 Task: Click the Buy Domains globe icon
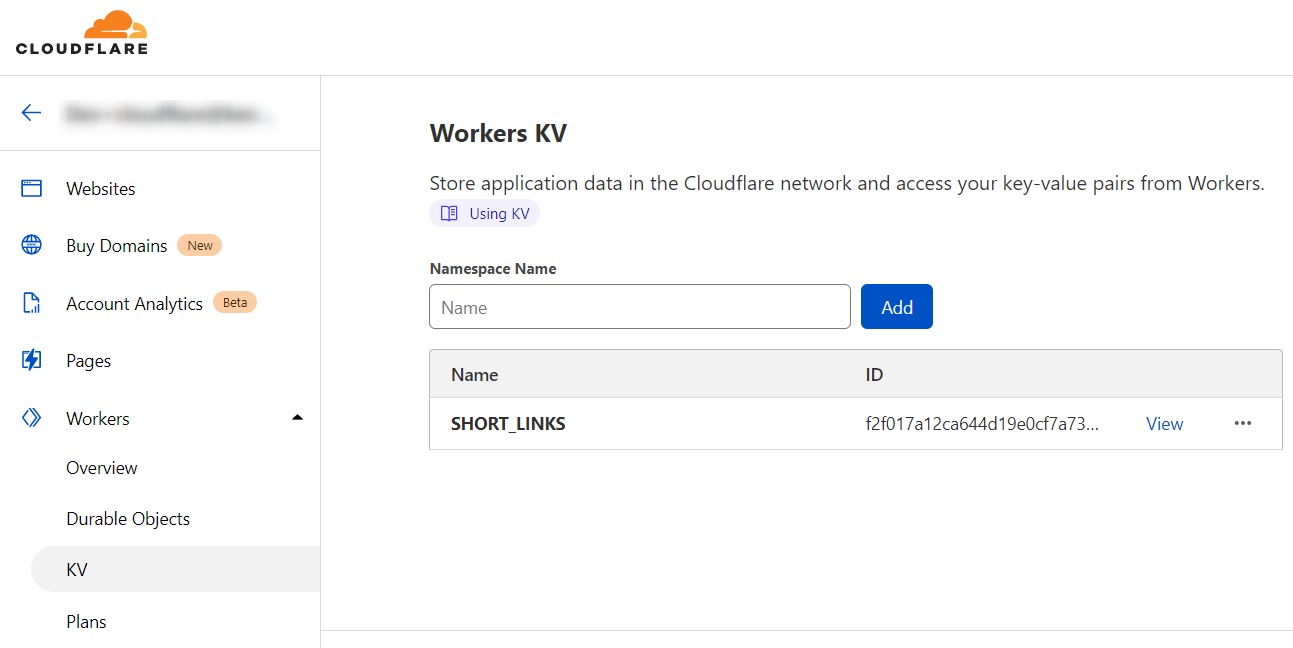[x=32, y=245]
